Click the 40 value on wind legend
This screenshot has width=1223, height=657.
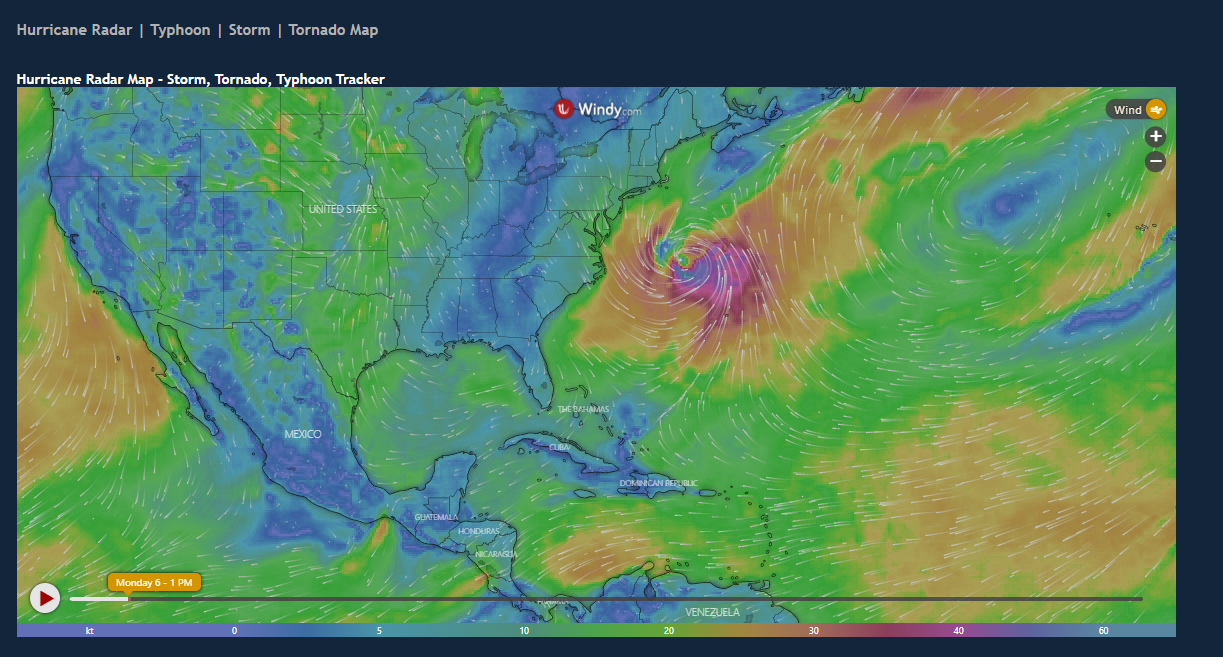tap(959, 631)
